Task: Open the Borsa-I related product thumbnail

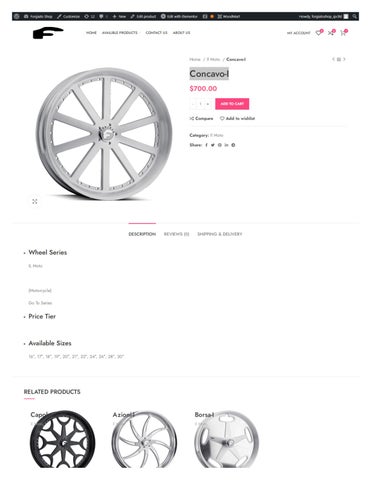Action: coord(226,439)
